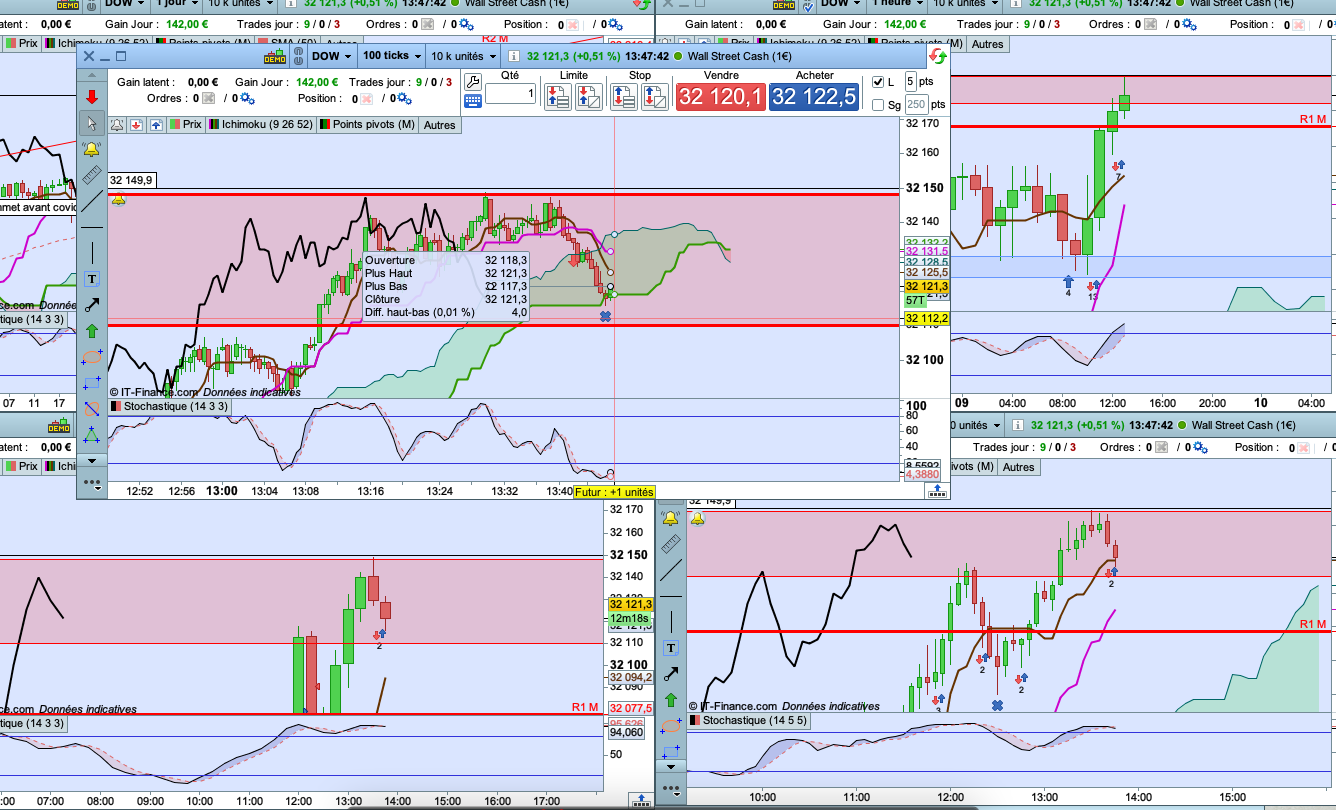Screen dimensions: 1336x810
Task: Click the chain link icon beside DOW selector
Action: (x=297, y=56)
